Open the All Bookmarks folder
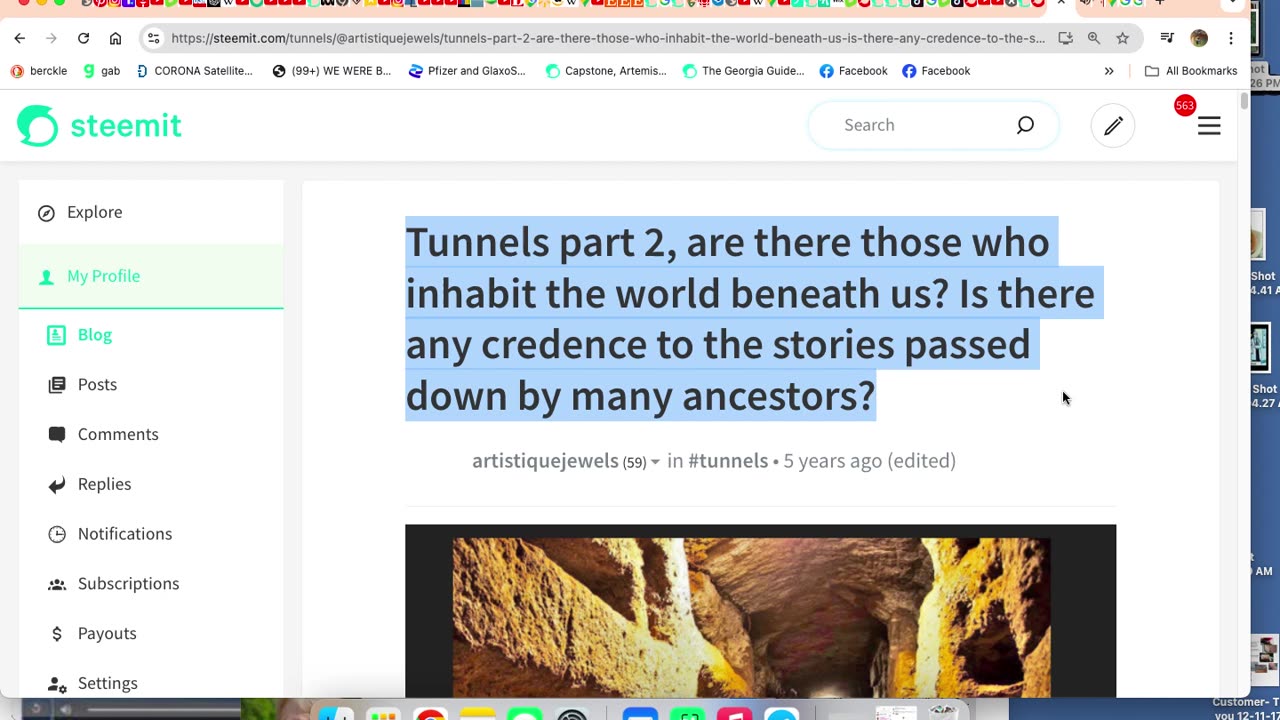Screen dimensions: 1280x720 tap(1191, 71)
